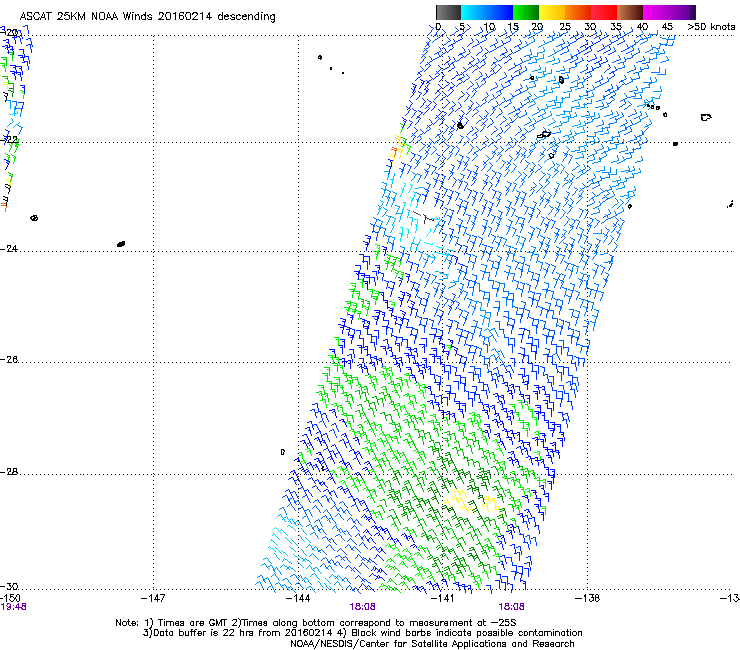Image resolution: width=740 pixels, height=650 pixels.
Task: Click the '45' legend scale label
Action: [667, 27]
